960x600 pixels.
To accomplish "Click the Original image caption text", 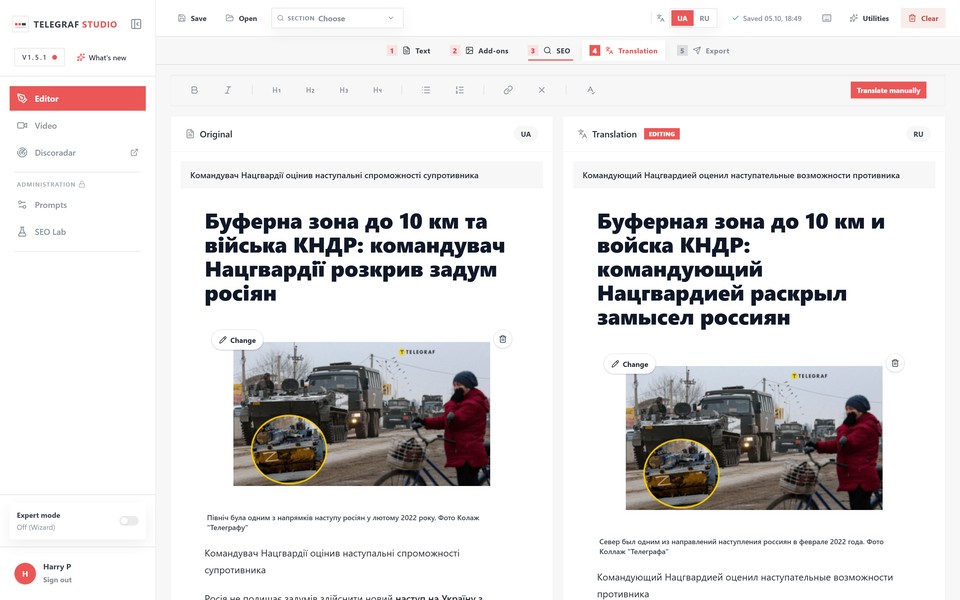I will pos(343,522).
